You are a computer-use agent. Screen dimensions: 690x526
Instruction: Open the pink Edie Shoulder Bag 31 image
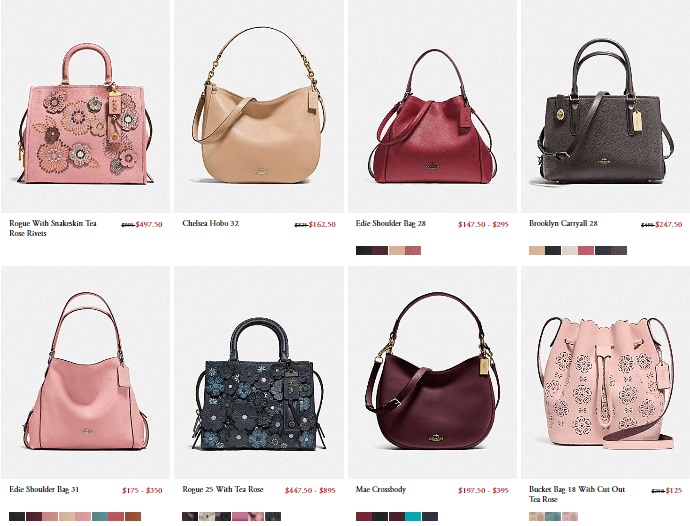pos(85,372)
